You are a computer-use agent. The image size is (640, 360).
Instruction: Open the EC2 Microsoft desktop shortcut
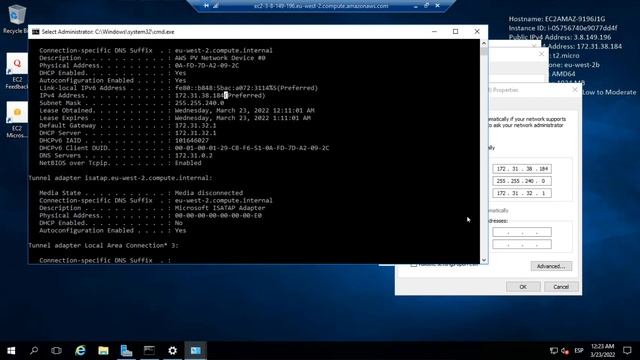pos(16,120)
